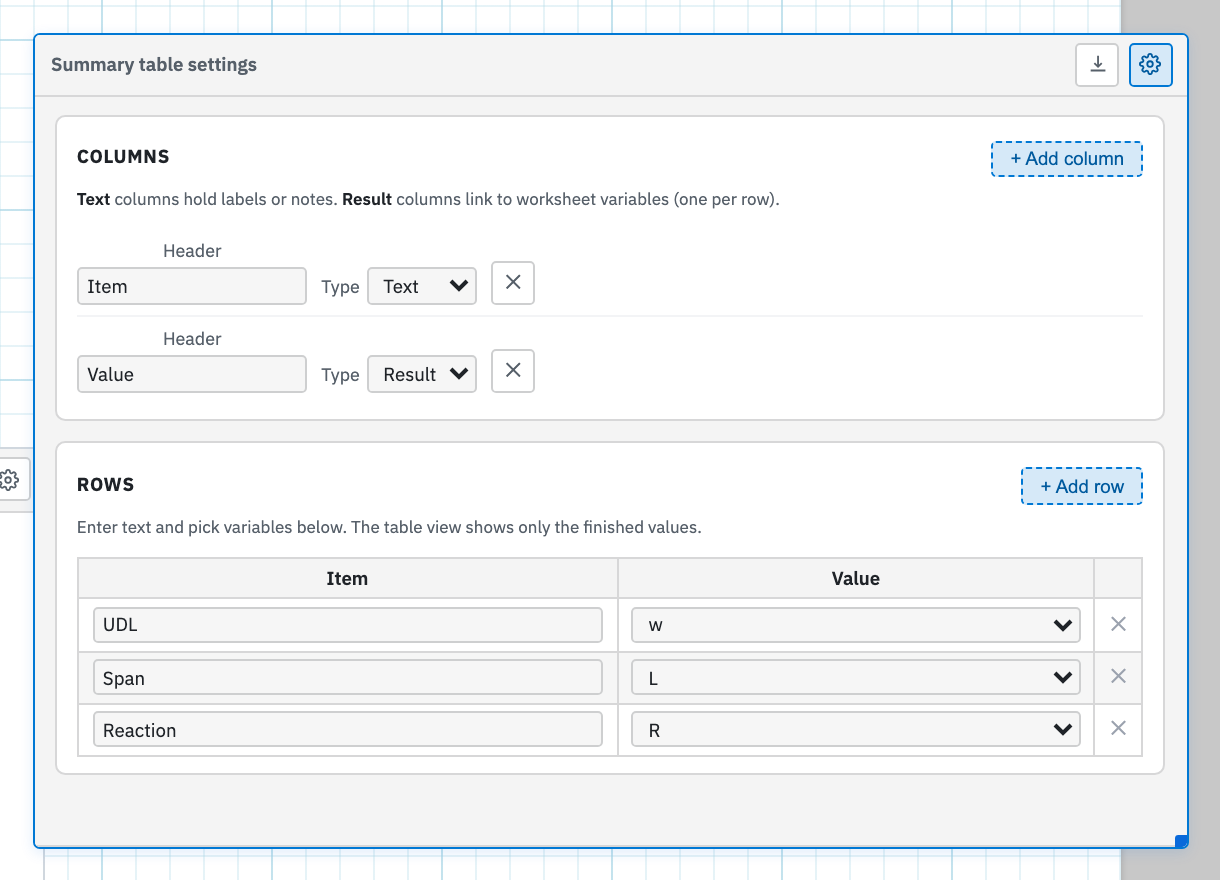Remove the Value column with X
This screenshot has width=1220, height=880.
pyautogui.click(x=513, y=371)
